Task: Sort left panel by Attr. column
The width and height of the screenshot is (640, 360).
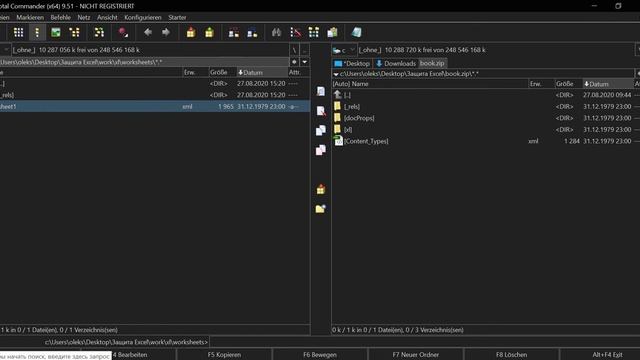Action: [x=298, y=72]
